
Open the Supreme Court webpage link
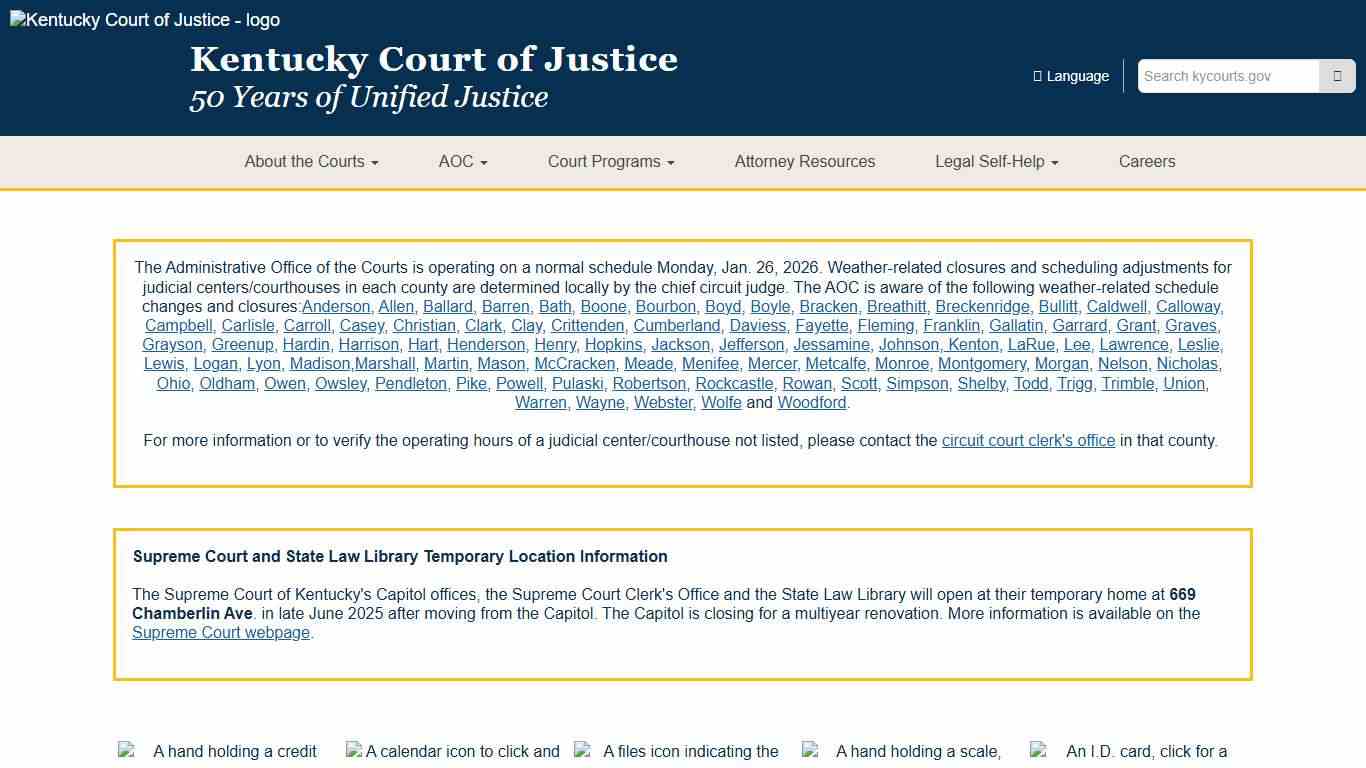[x=221, y=632]
